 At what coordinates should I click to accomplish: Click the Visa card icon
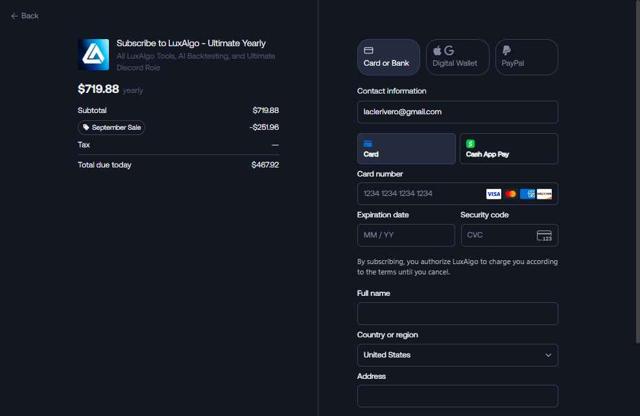click(493, 194)
